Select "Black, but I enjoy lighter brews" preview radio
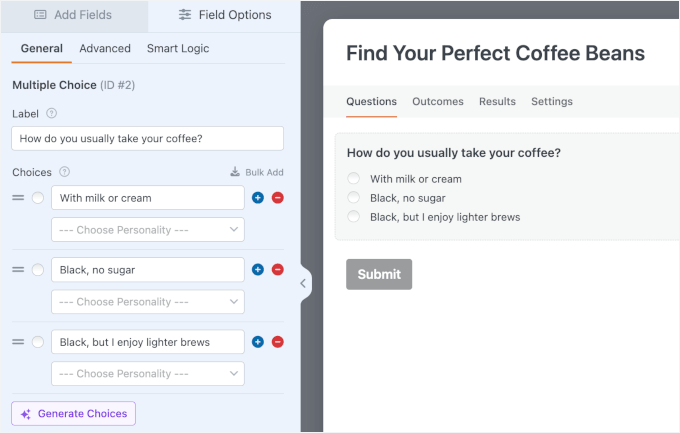680x433 pixels. (x=353, y=217)
